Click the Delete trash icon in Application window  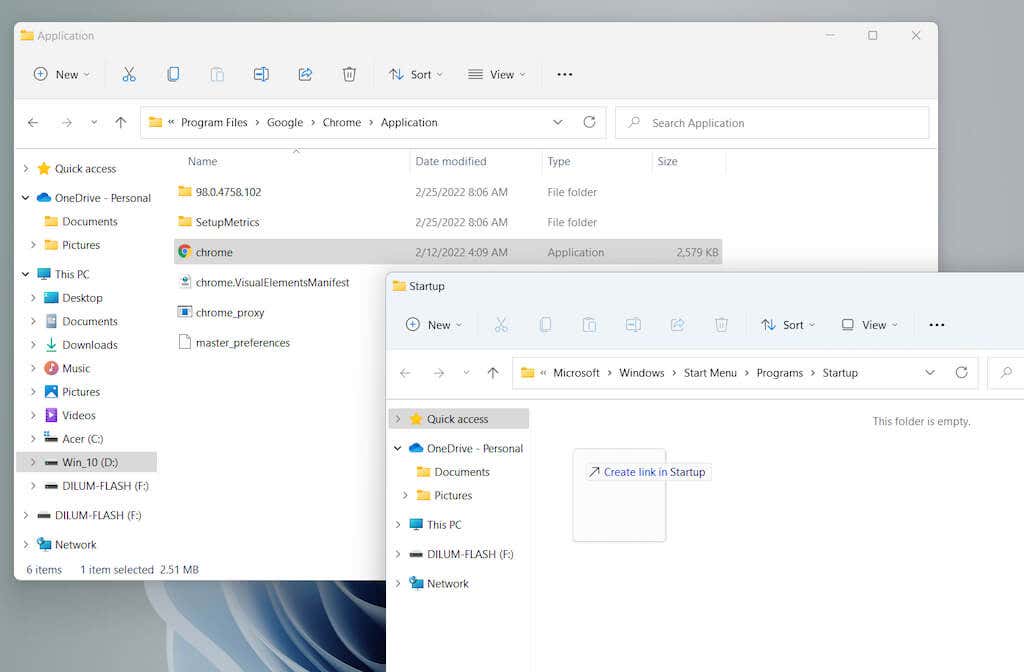click(349, 74)
